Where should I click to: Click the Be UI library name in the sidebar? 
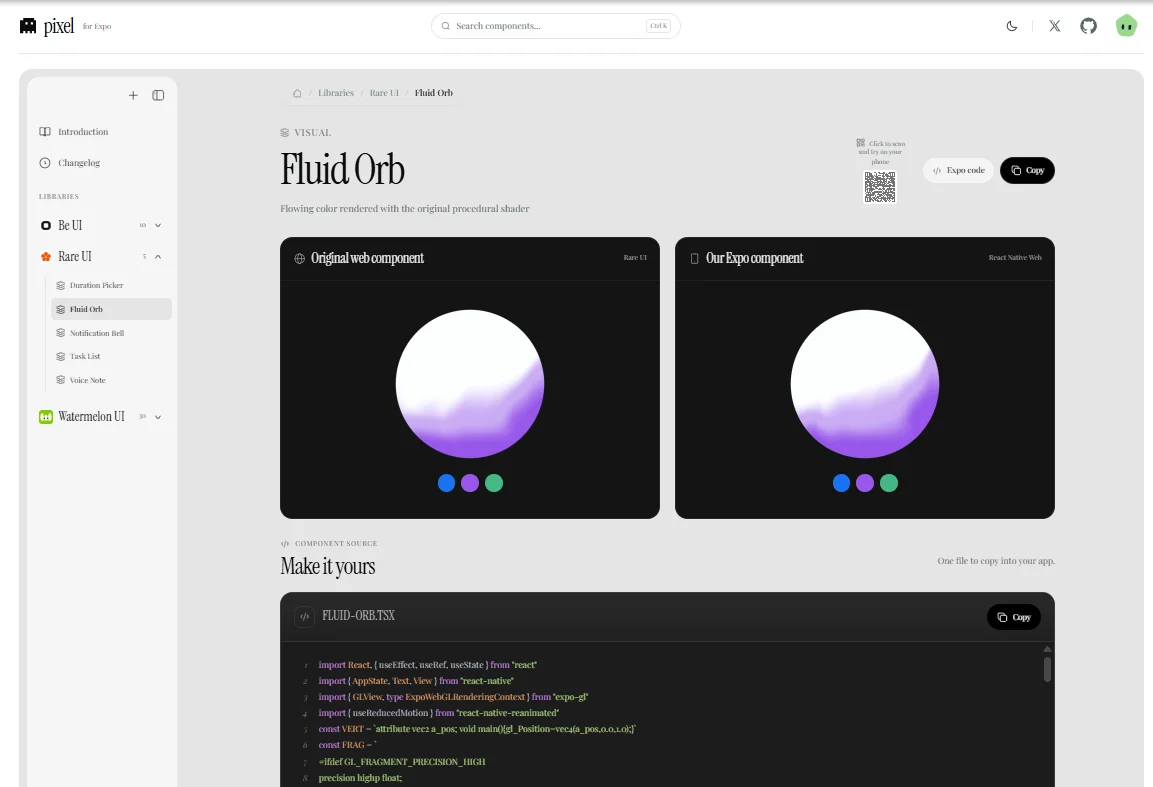tap(70, 226)
